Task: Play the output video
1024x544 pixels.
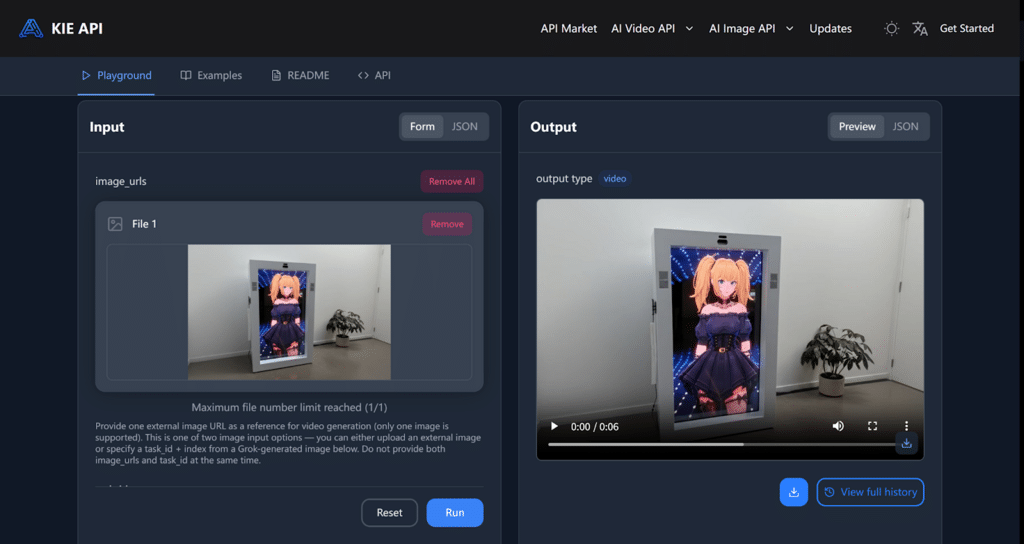Action: (x=554, y=426)
